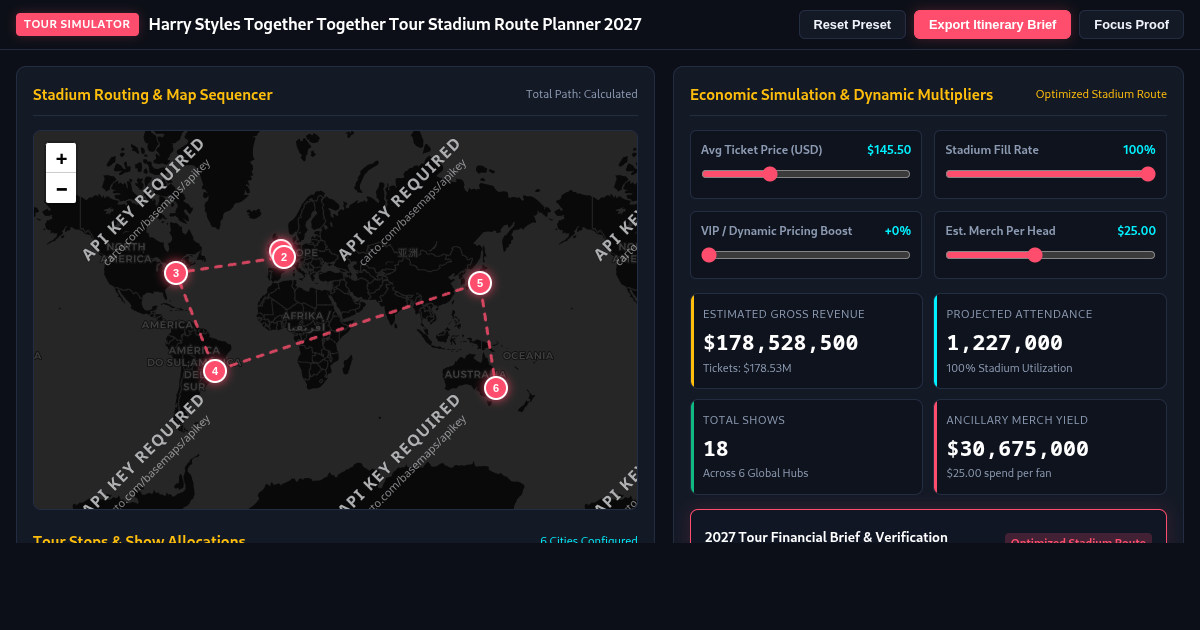Export the Itinerary Brief
The width and height of the screenshot is (1200, 630).
tap(992, 24)
